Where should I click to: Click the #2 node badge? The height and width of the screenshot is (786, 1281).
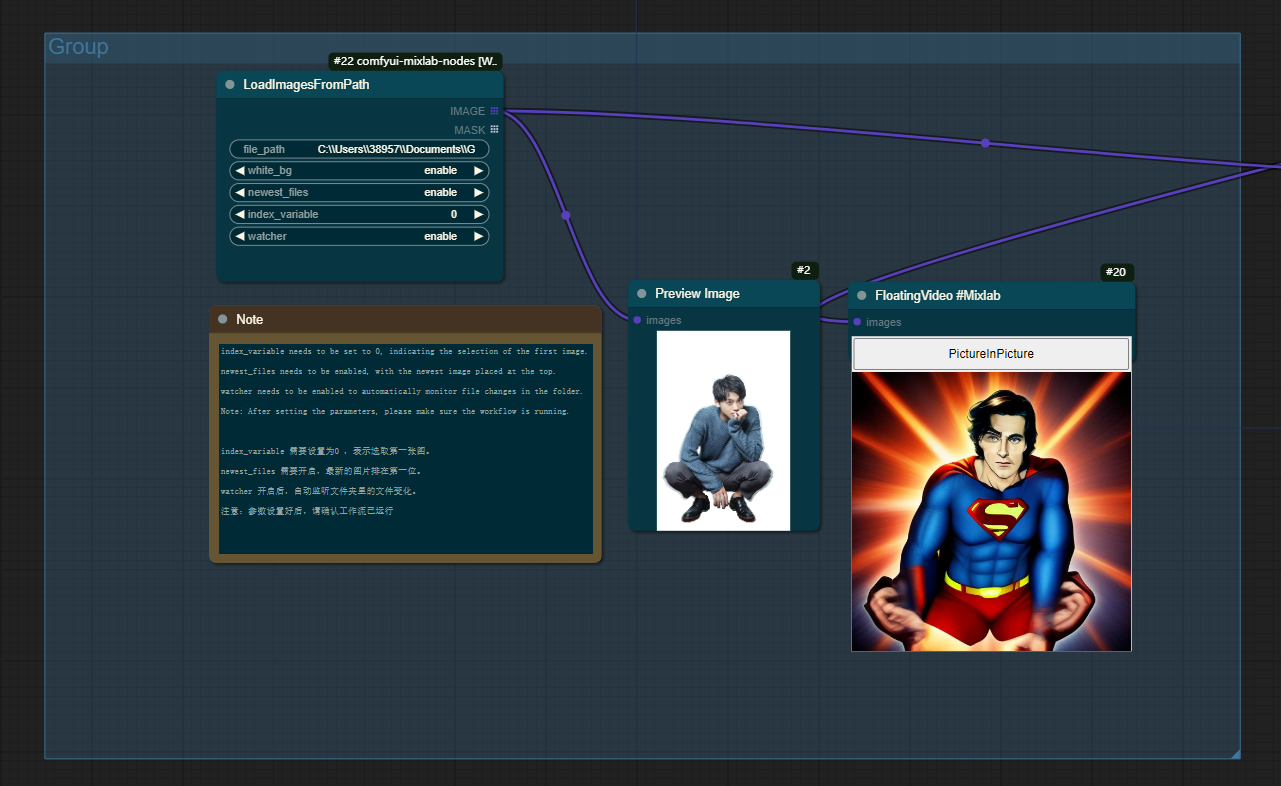pos(805,270)
